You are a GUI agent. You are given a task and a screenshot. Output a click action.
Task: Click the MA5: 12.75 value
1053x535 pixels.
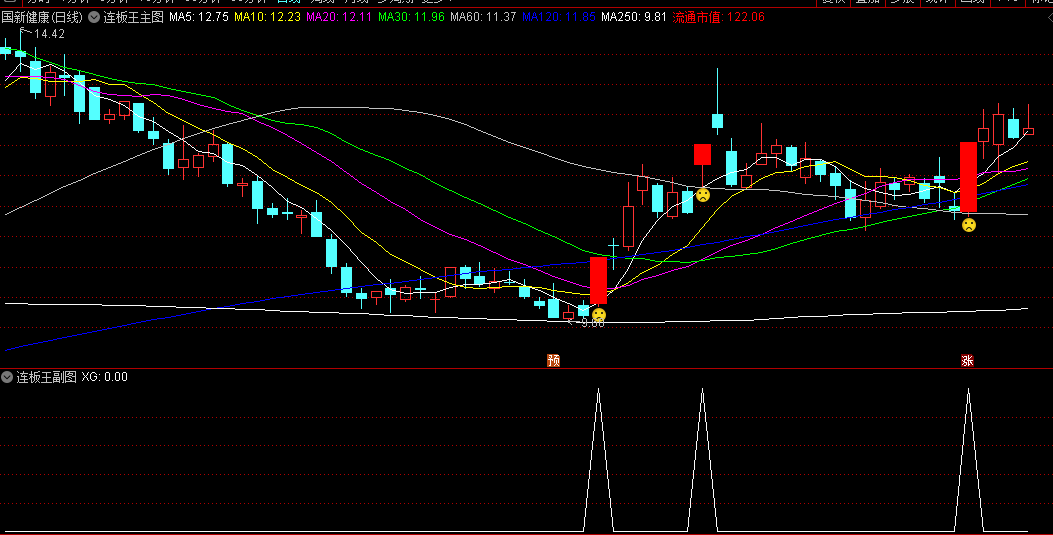click(x=199, y=17)
